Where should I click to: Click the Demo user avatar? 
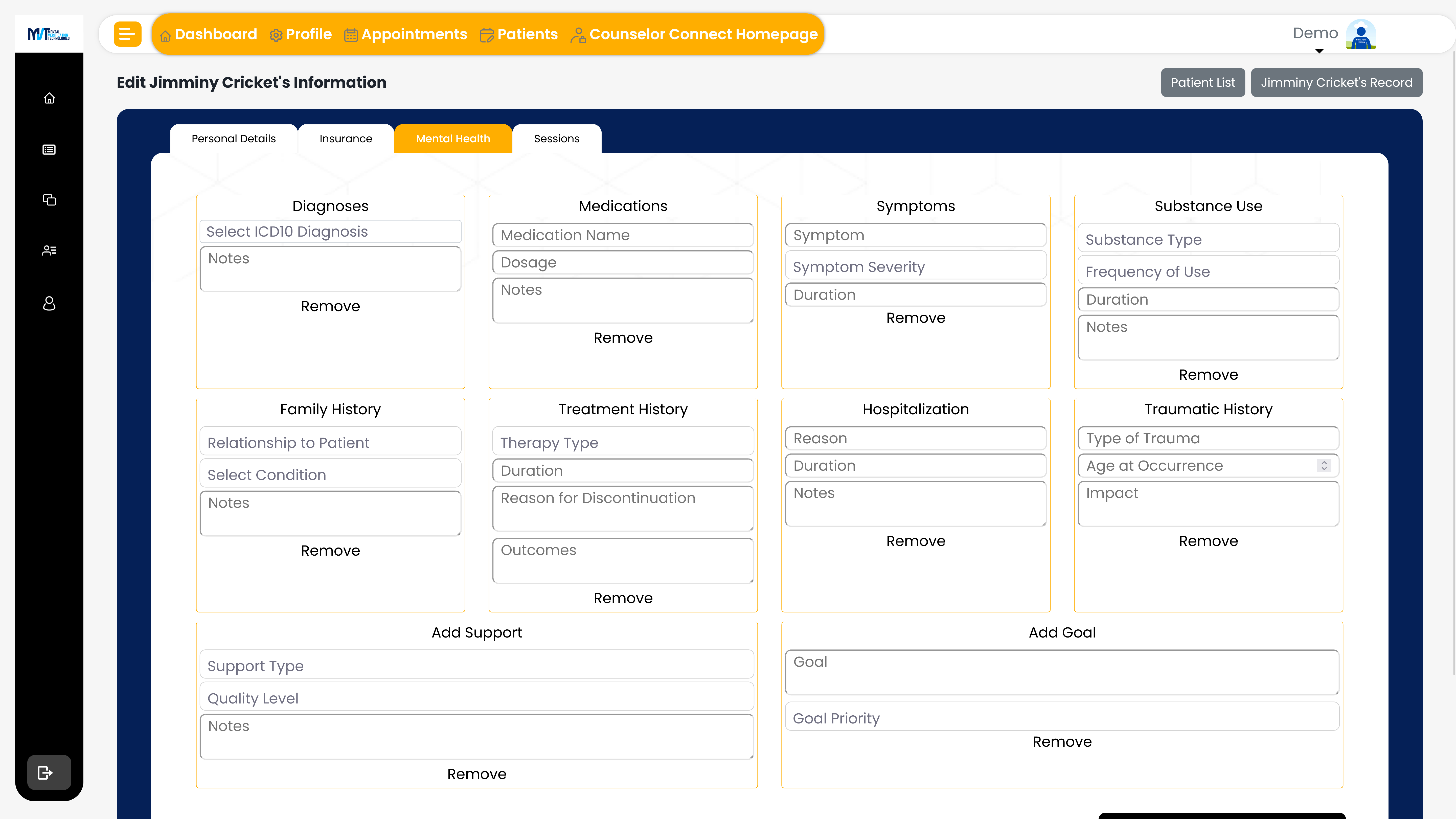click(x=1361, y=34)
